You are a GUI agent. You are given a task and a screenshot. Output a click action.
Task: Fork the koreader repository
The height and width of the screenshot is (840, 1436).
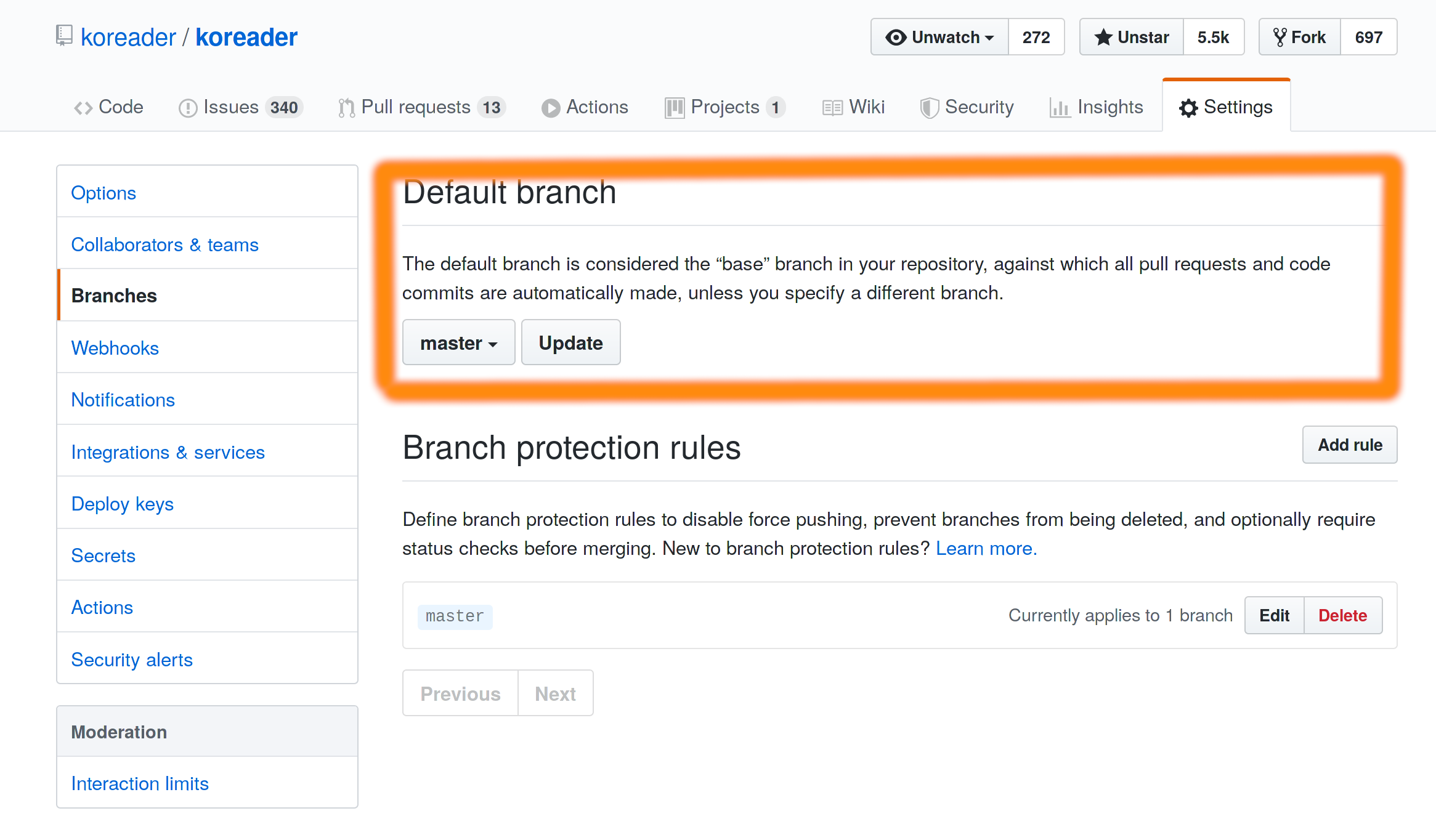coord(1300,38)
